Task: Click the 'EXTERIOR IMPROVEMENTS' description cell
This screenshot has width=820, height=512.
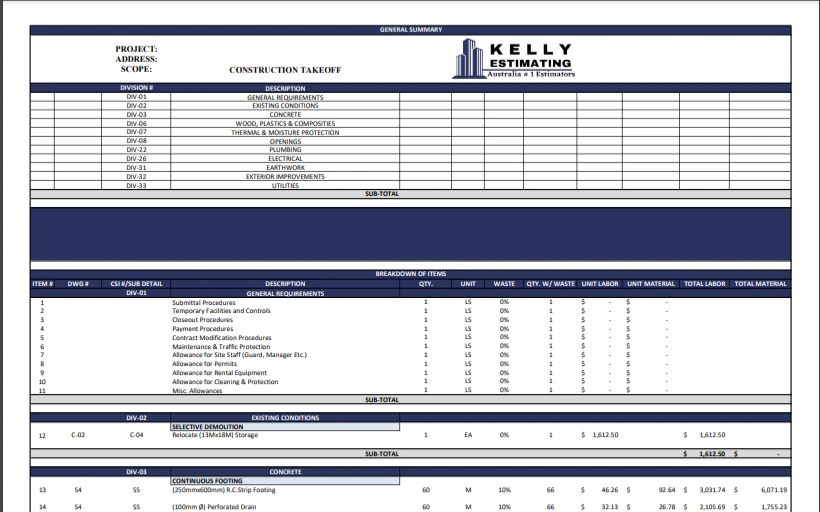Action: (285, 176)
